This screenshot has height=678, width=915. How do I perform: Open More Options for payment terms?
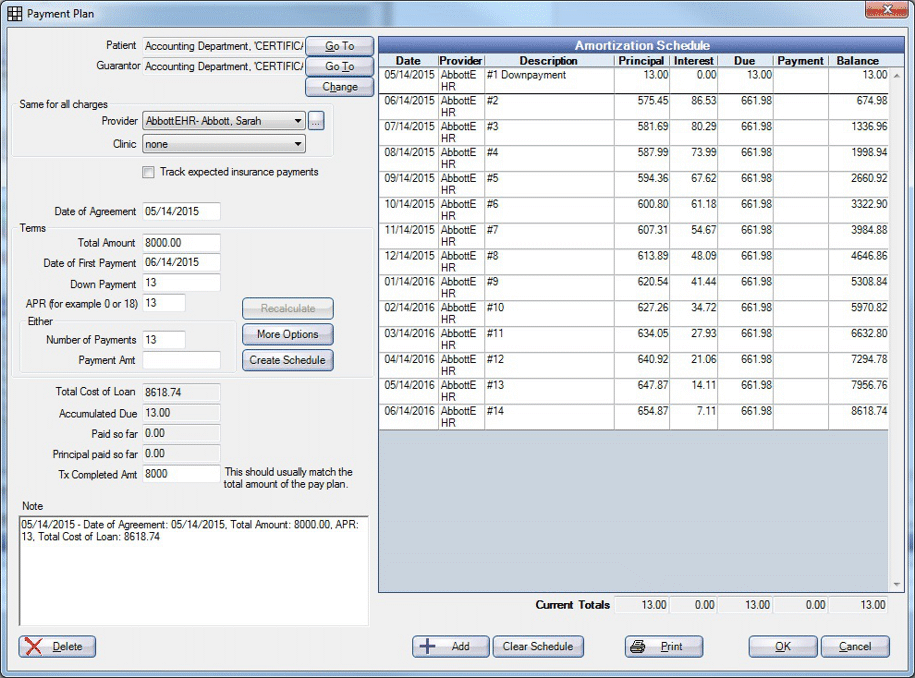(287, 334)
